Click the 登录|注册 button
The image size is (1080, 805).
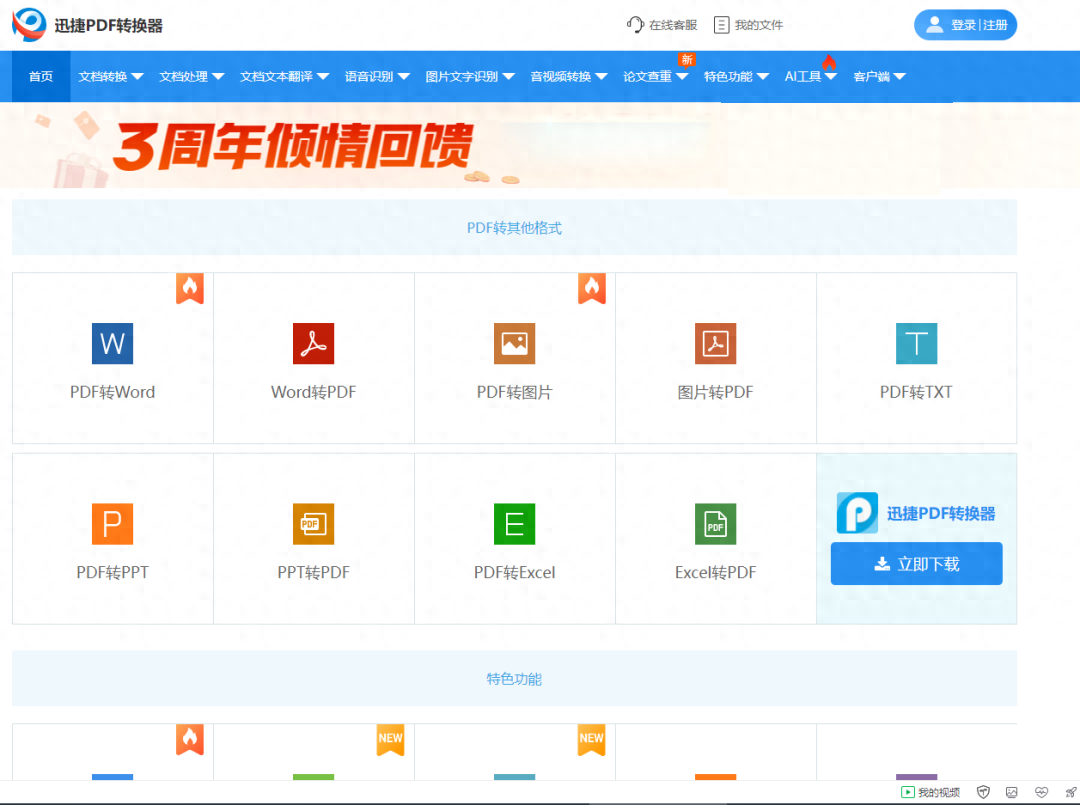(x=964, y=24)
